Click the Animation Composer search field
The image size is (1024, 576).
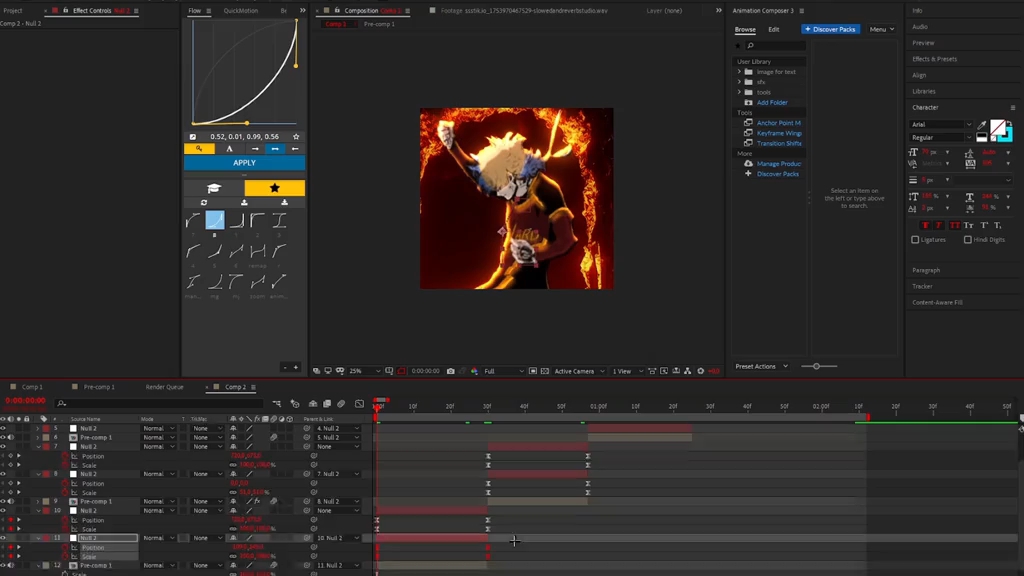(775, 46)
